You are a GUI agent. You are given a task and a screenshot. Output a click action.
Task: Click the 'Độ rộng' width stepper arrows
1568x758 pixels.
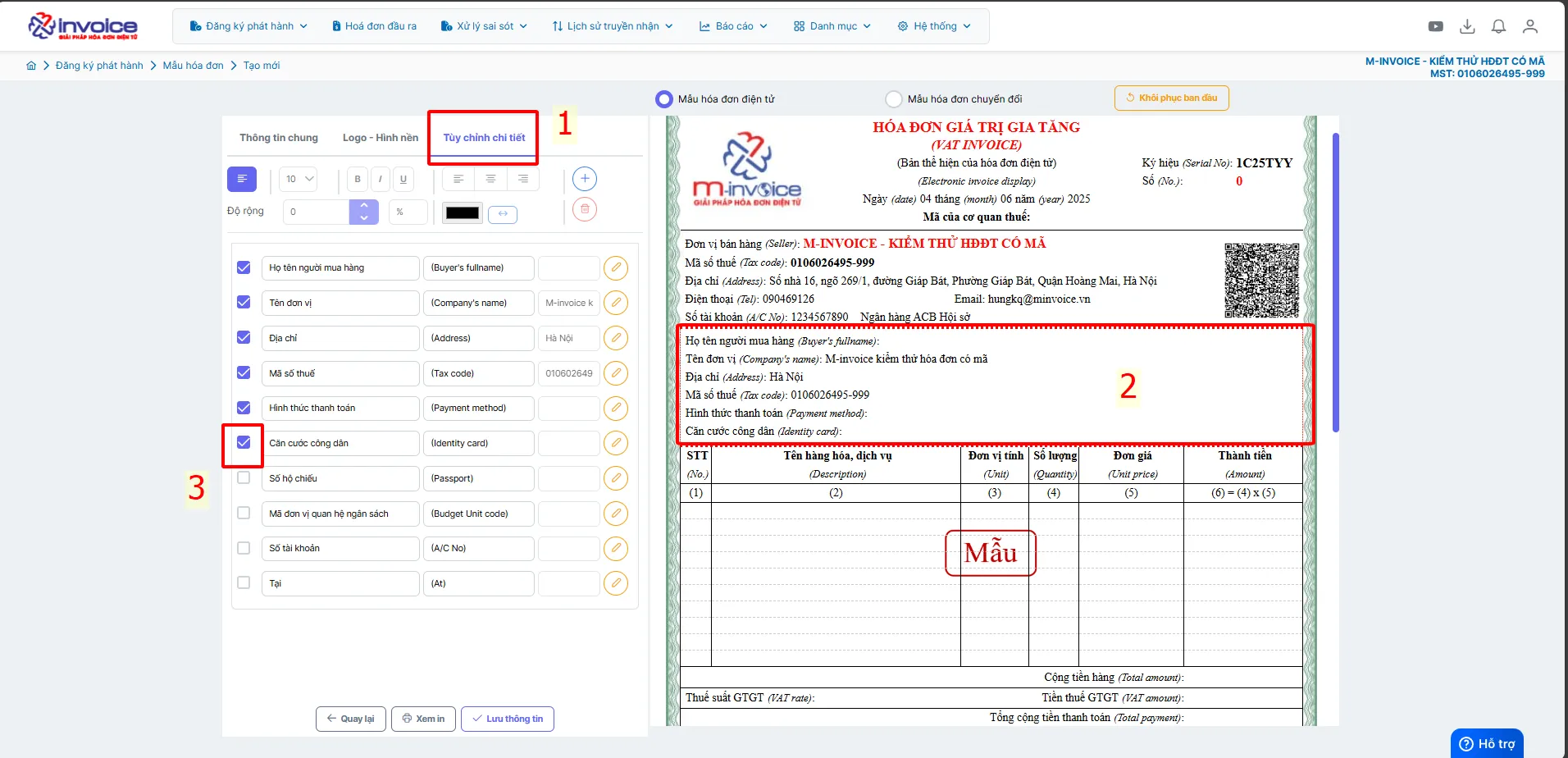click(x=364, y=212)
